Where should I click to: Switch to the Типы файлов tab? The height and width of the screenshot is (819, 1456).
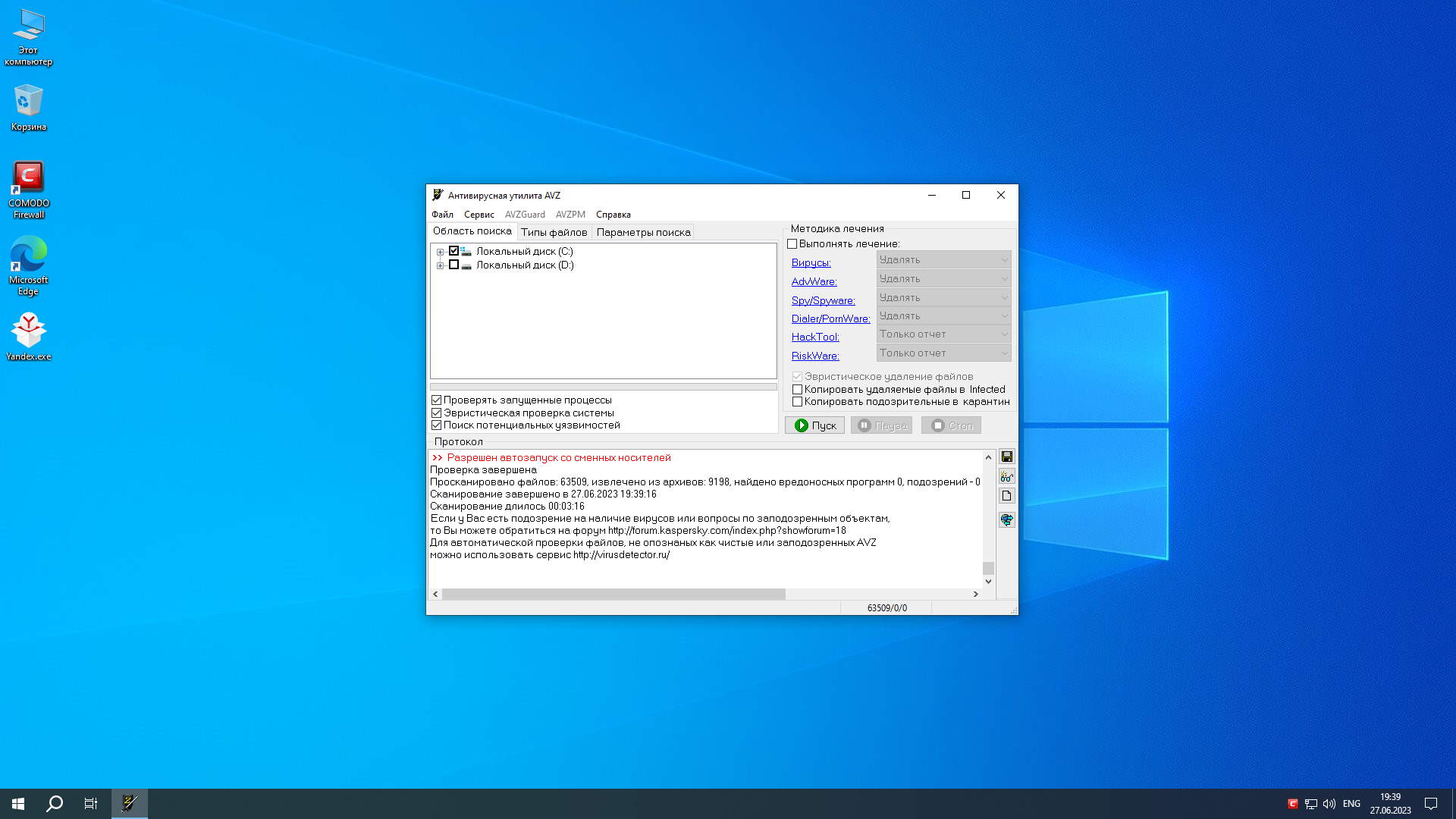pyautogui.click(x=554, y=232)
